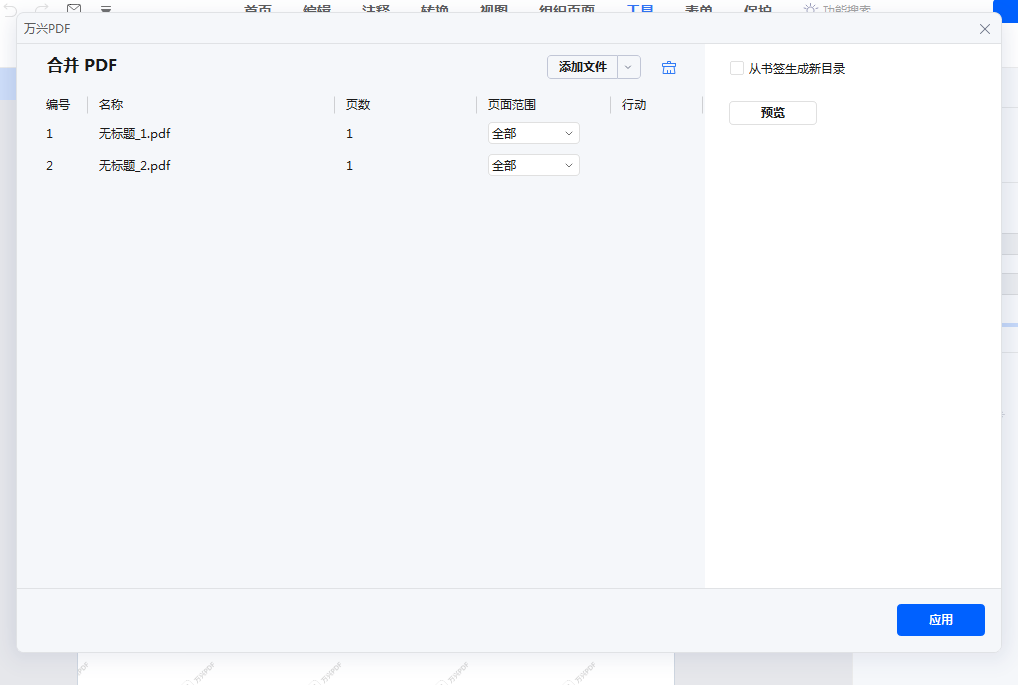Image resolution: width=1018 pixels, height=685 pixels.
Task: Click the 应用 button to merge PDFs
Action: pyautogui.click(x=940, y=620)
